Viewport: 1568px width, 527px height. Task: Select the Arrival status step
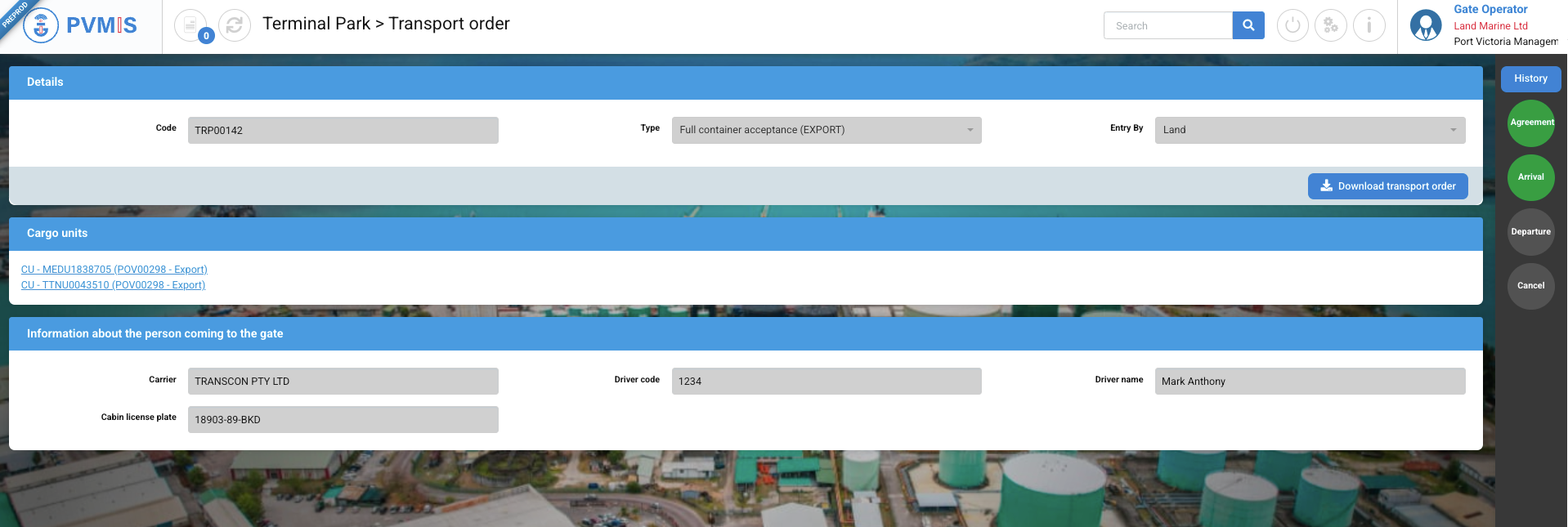[x=1530, y=177]
